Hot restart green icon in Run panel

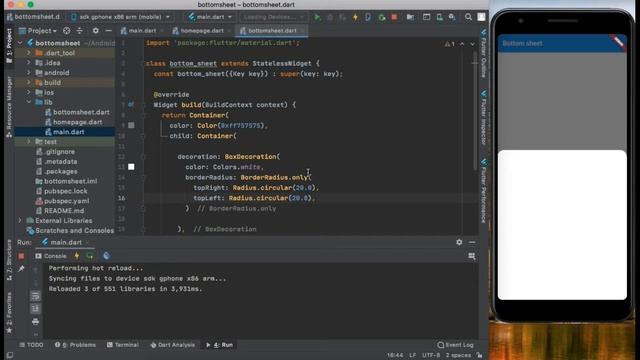pyautogui.click(x=90, y=256)
